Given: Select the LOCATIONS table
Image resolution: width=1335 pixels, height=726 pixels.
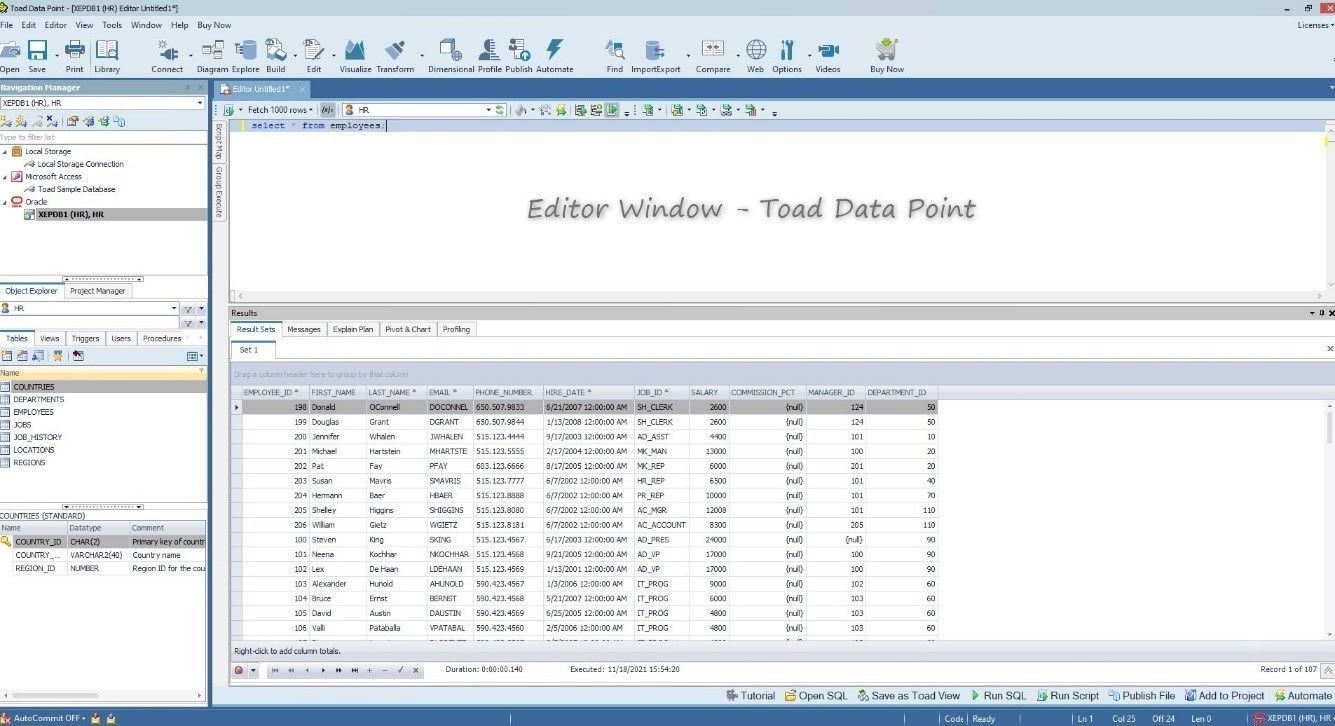Looking at the screenshot, I should coord(34,450).
